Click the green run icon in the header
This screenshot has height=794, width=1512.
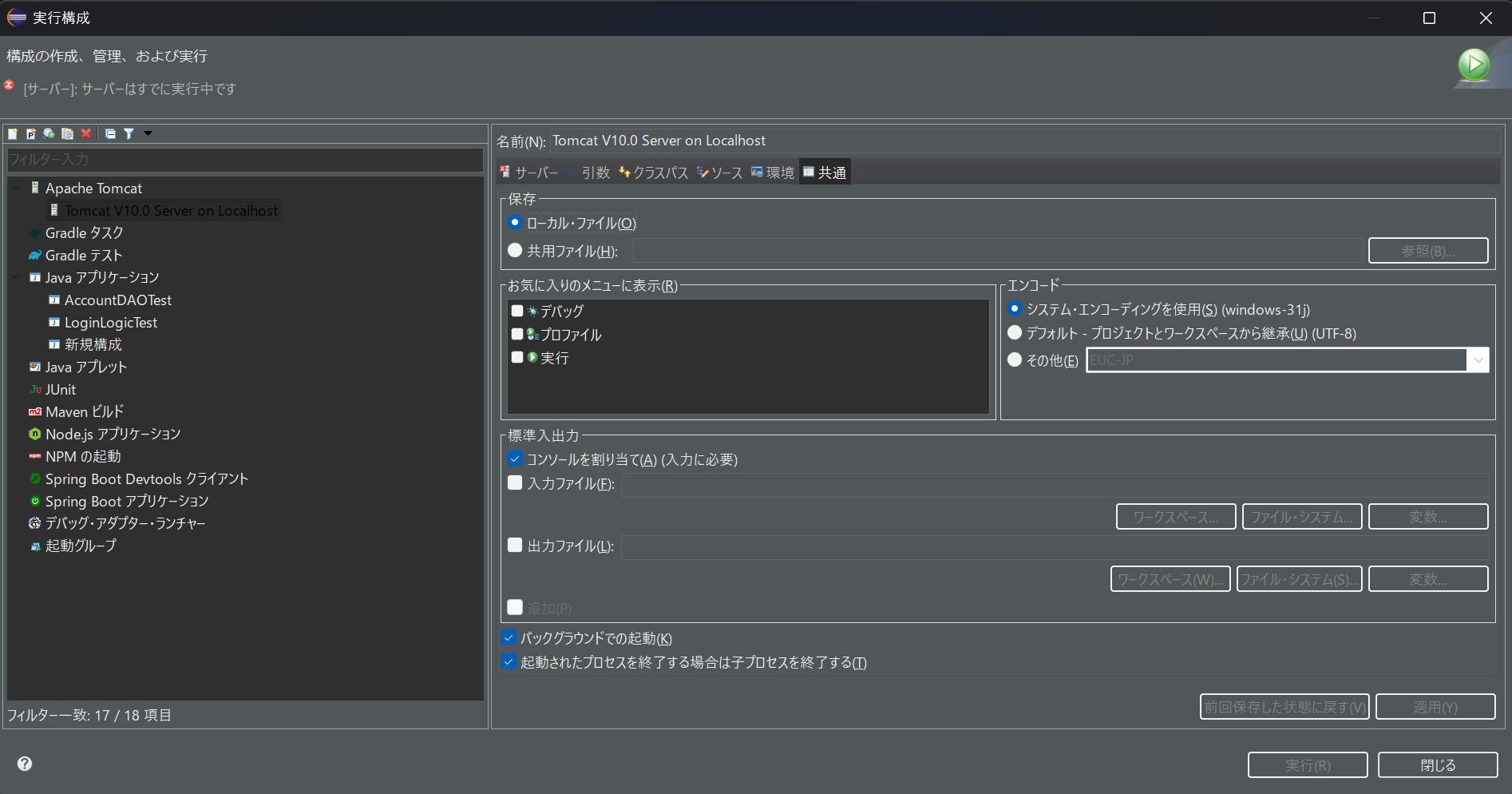tap(1474, 64)
